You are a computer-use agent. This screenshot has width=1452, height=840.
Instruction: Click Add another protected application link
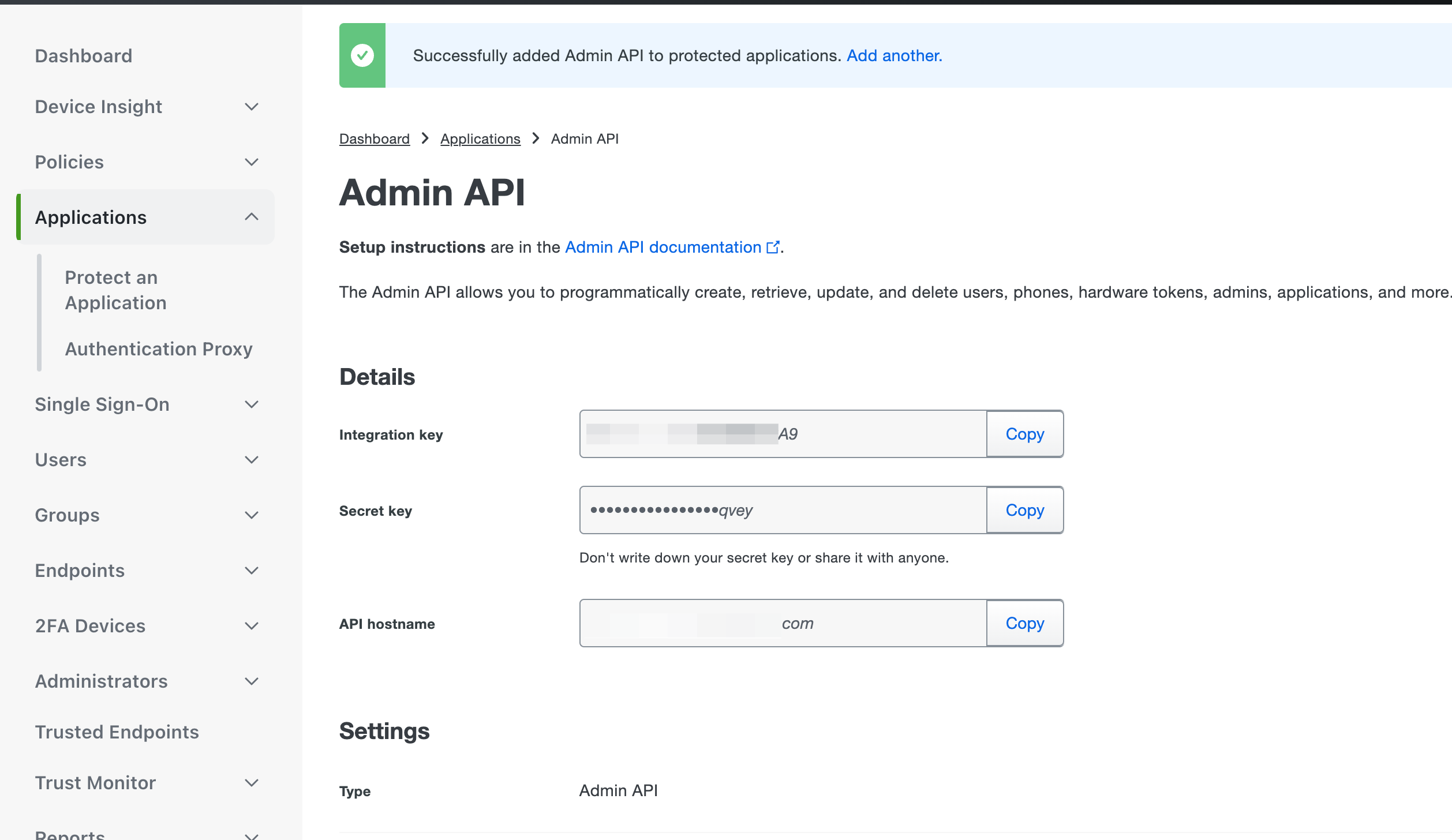coord(893,55)
